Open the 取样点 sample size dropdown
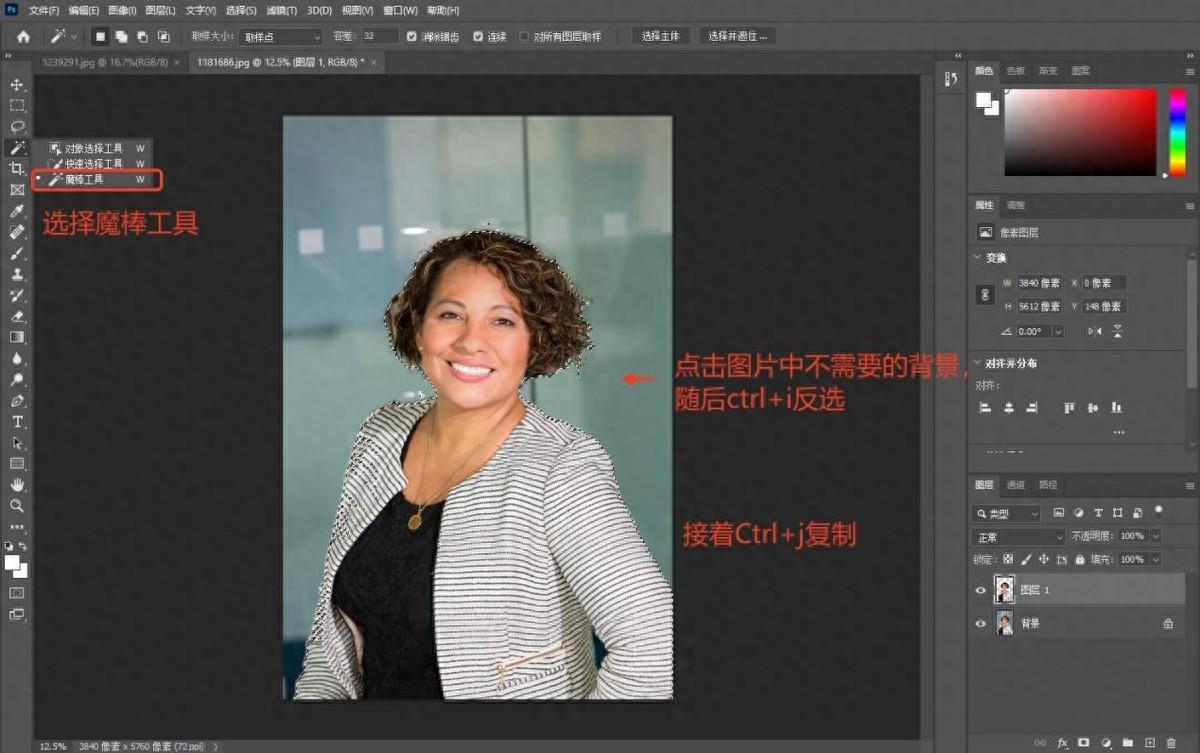Screen dimensions: 1200x753 [x=280, y=36]
